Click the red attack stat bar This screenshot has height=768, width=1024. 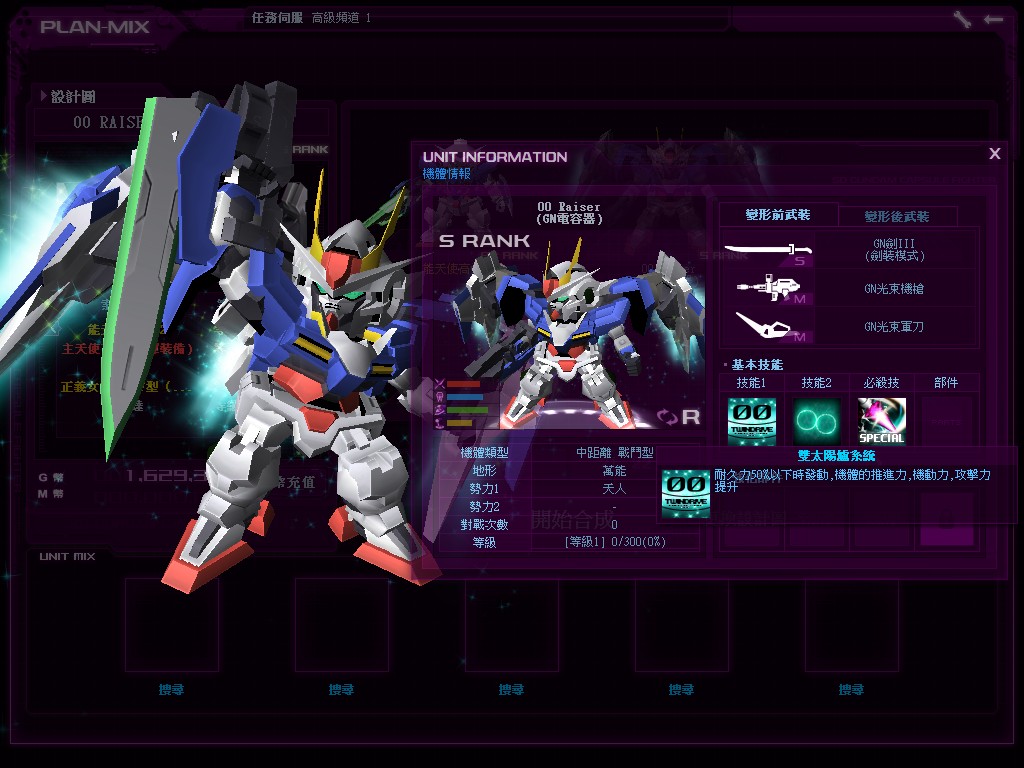click(464, 385)
